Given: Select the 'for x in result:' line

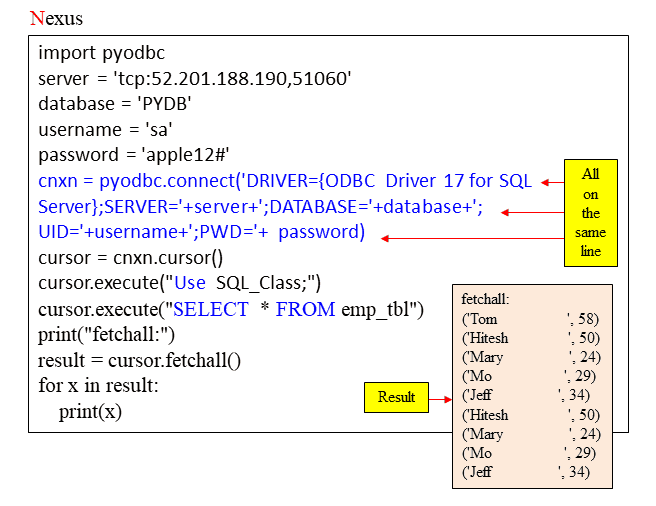Looking at the screenshot, I should (98, 386).
